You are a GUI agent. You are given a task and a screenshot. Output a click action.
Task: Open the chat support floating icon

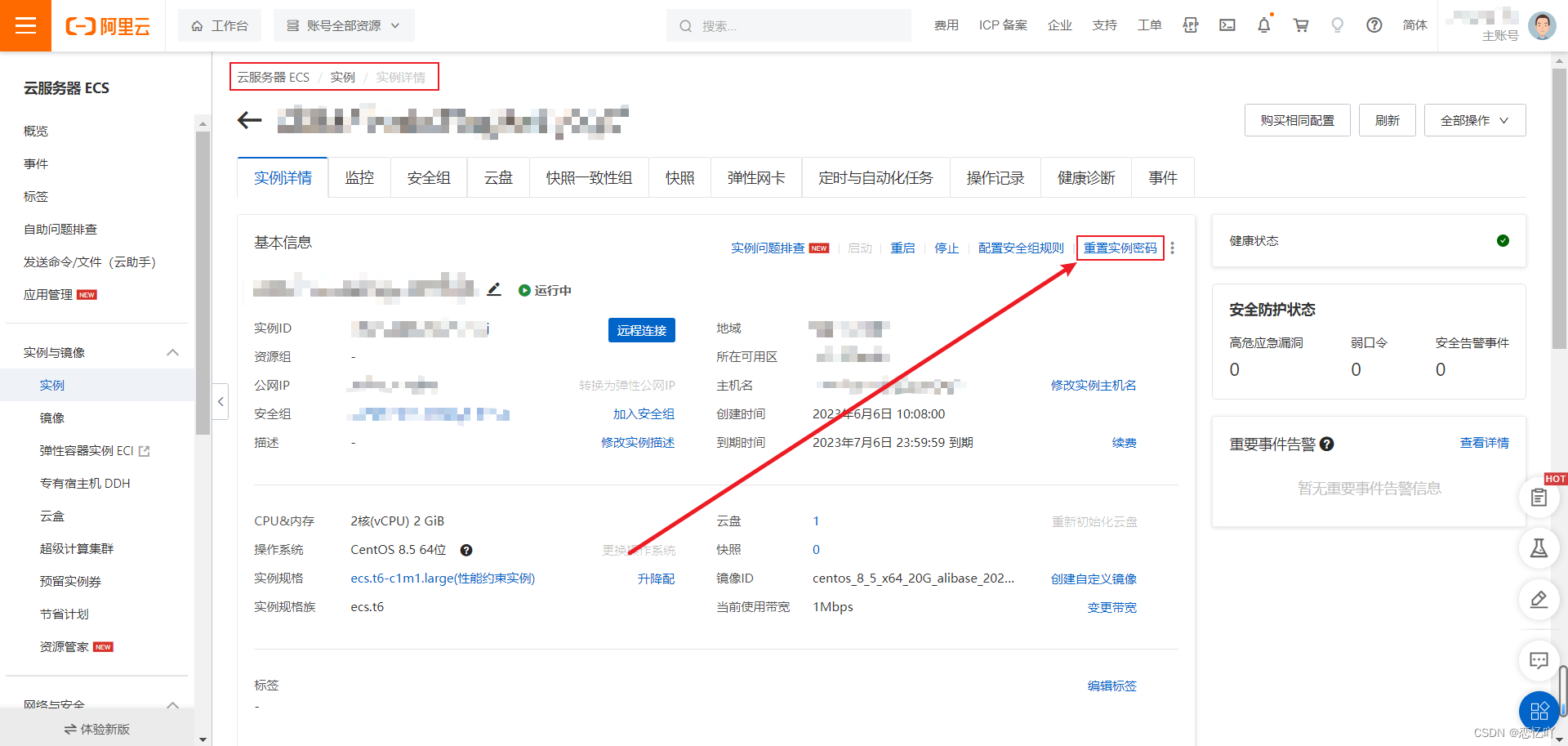point(1539,660)
